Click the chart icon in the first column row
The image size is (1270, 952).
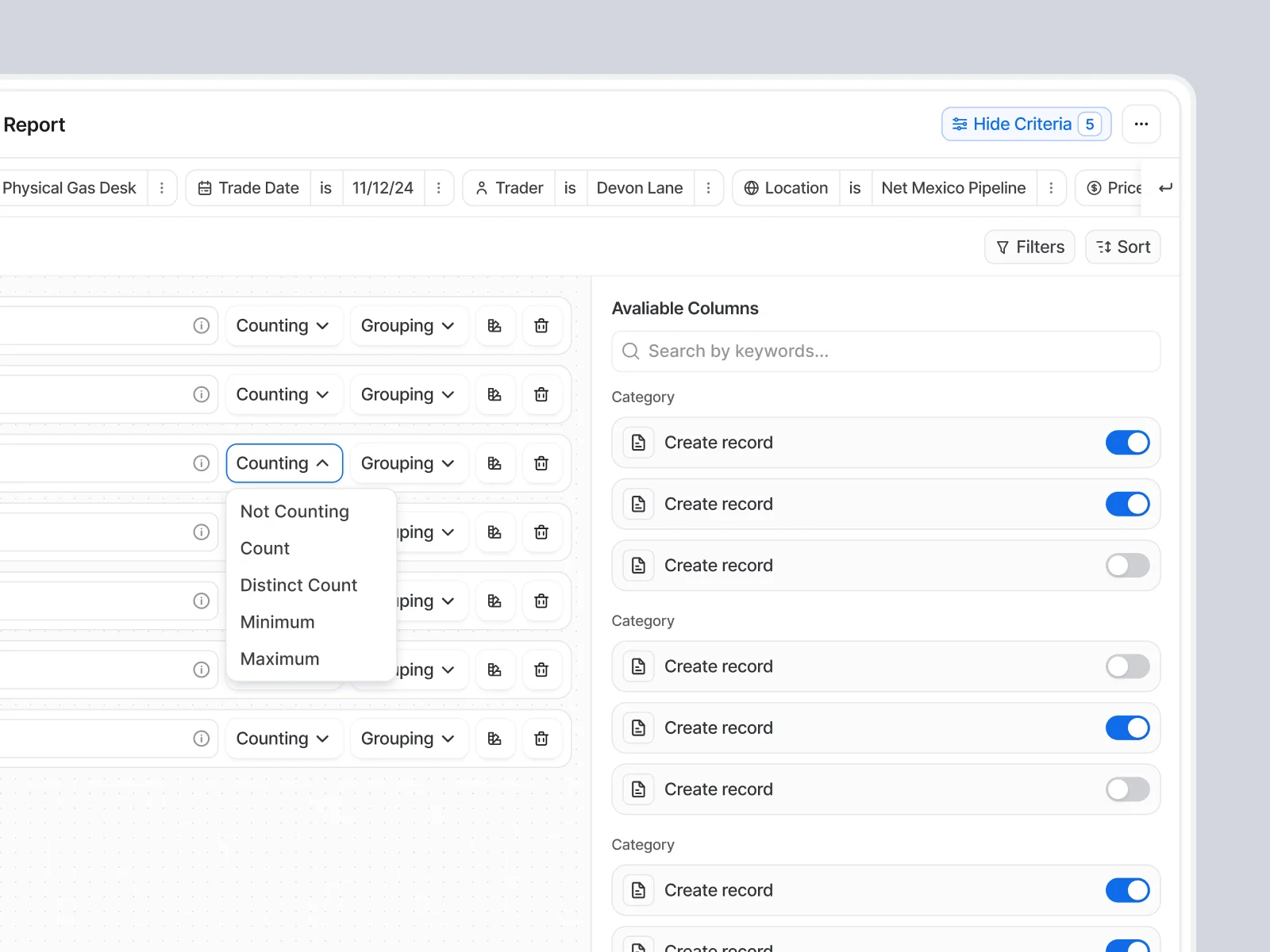pos(495,325)
